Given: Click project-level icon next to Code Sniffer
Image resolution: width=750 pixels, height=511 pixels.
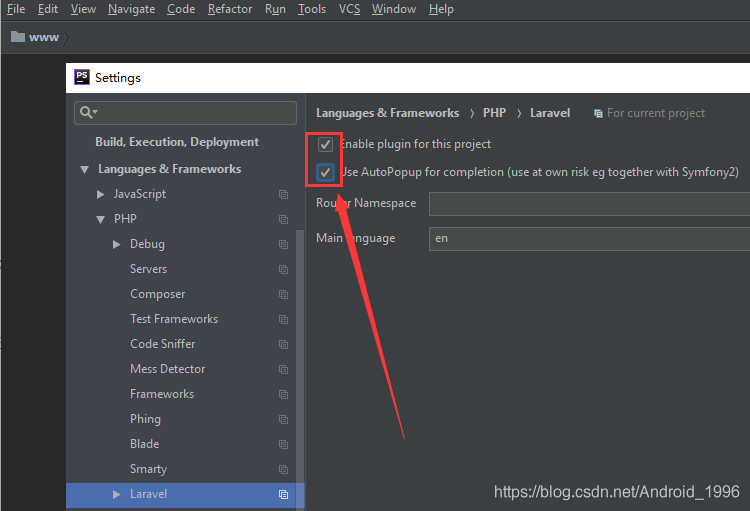Looking at the screenshot, I should tap(284, 344).
